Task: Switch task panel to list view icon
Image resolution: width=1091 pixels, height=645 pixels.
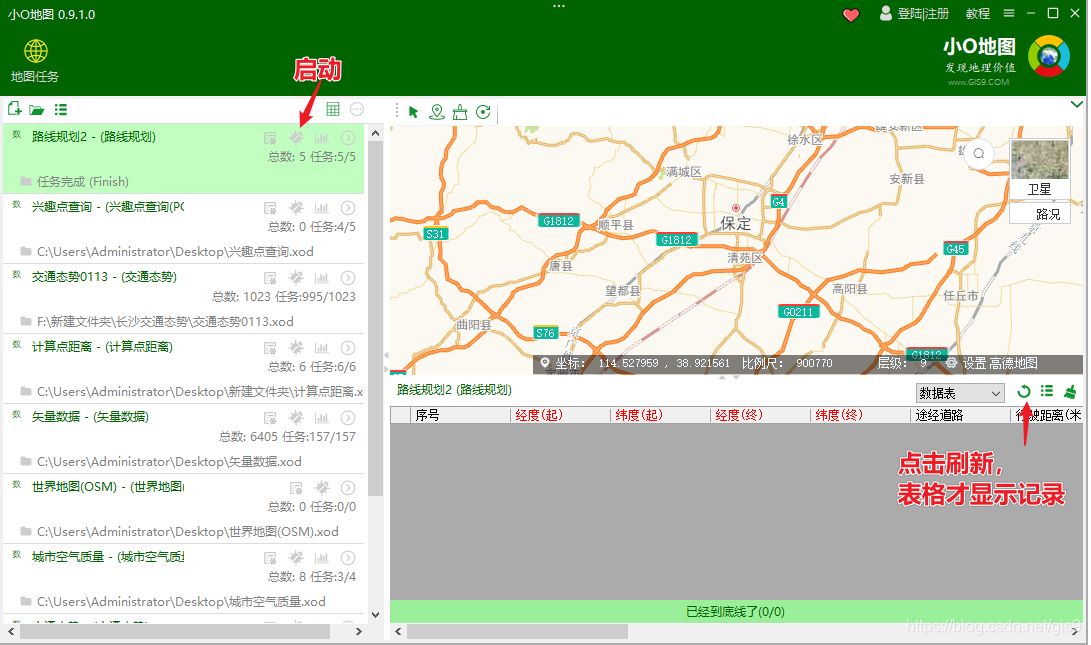Action: pyautogui.click(x=61, y=110)
